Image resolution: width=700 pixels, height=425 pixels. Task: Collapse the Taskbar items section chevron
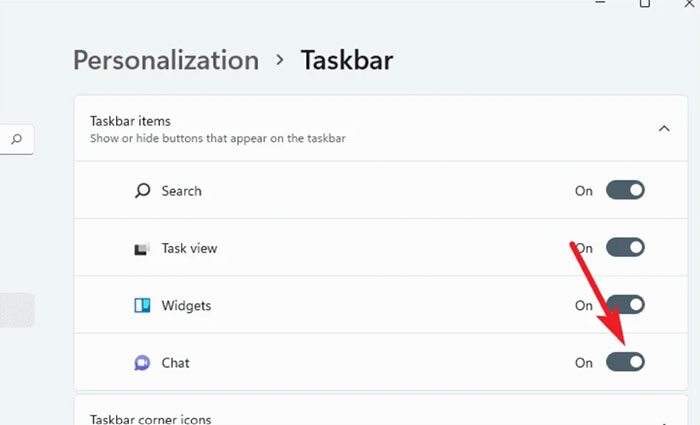click(663, 128)
